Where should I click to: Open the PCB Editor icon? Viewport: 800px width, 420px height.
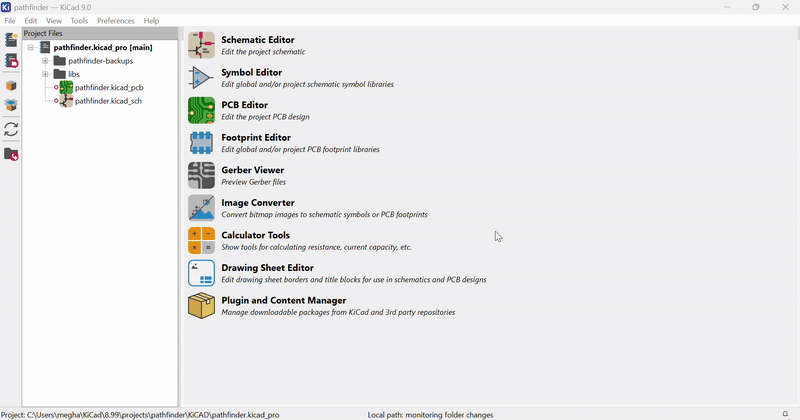(201, 110)
